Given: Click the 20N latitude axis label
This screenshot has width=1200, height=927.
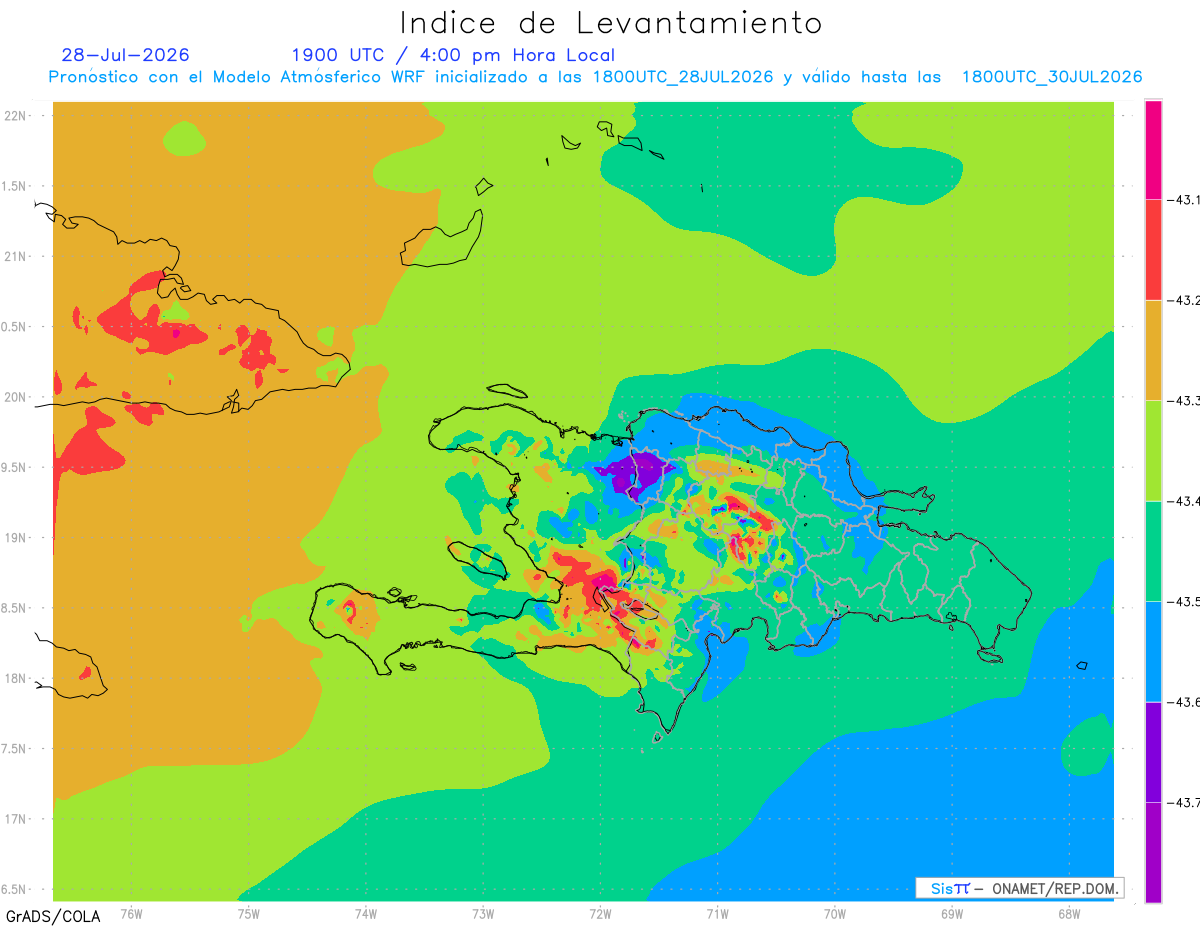Looking at the screenshot, I should pos(15,397).
